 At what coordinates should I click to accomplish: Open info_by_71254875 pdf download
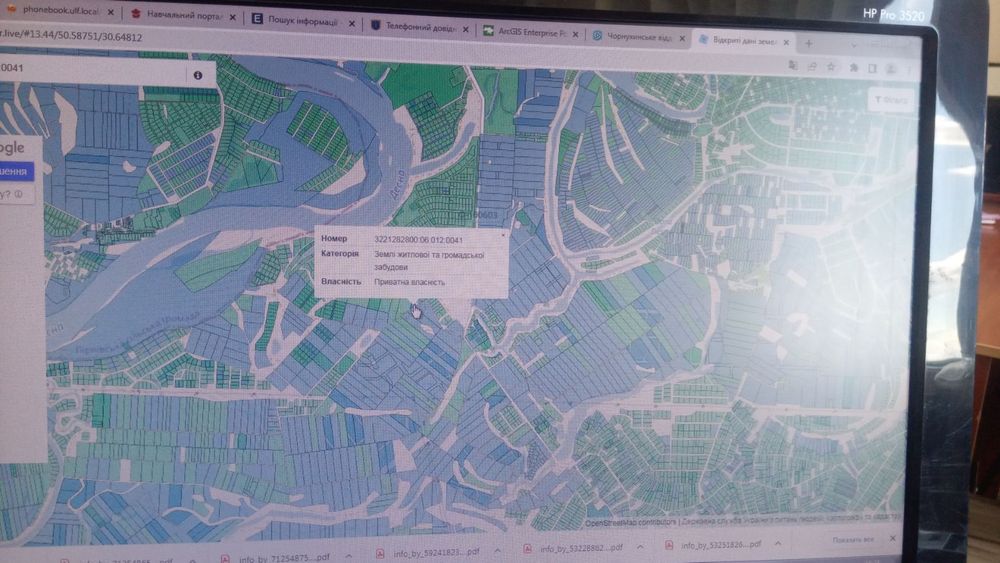click(x=278, y=558)
